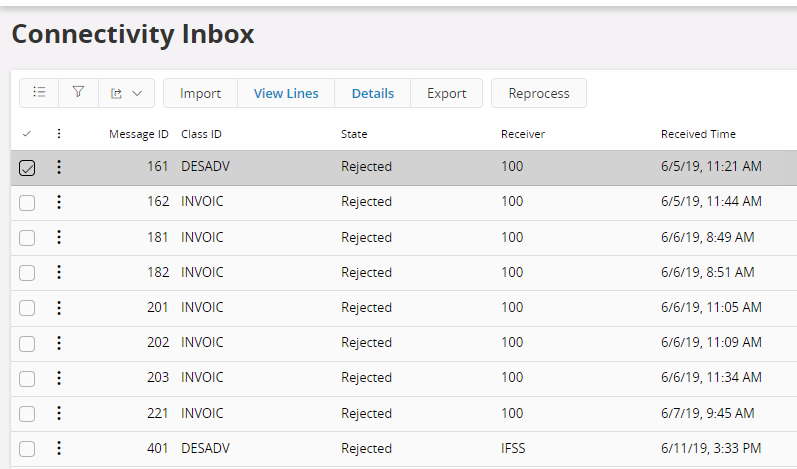Screen dimensions: 797x469
Task: Select the checkbox for message 221
Action: pos(27,413)
